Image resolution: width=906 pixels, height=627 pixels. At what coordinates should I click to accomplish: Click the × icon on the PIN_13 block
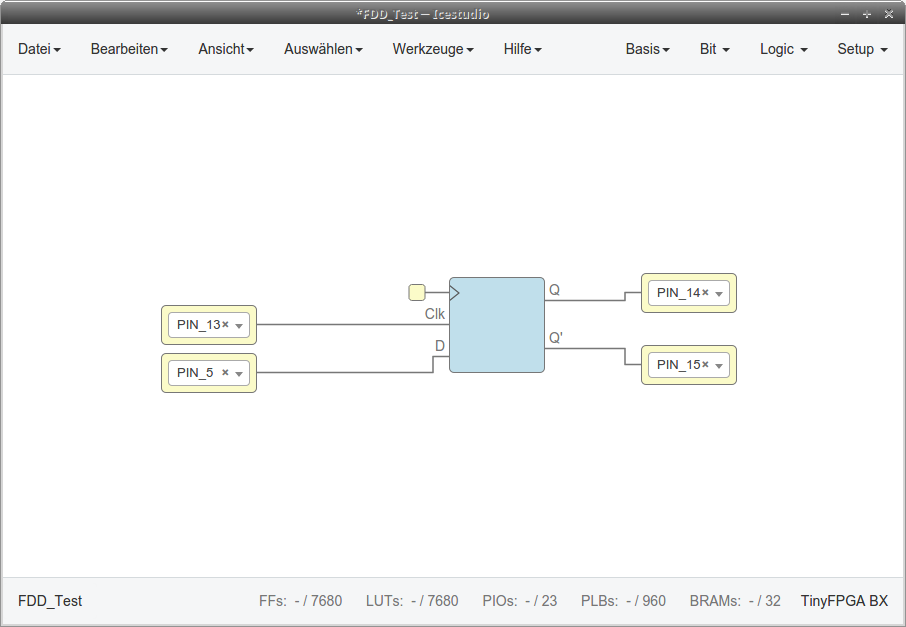click(224, 323)
